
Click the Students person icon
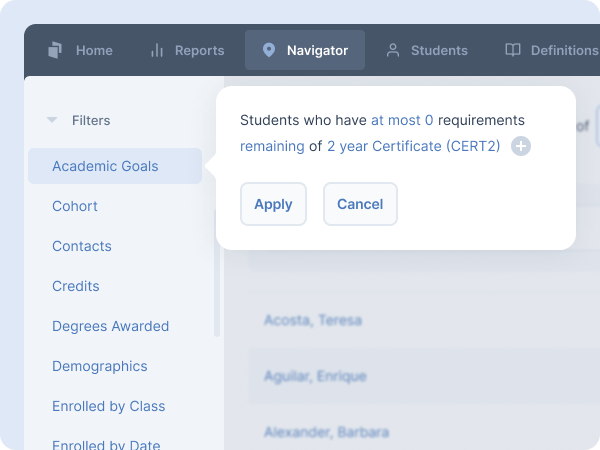[x=393, y=50]
